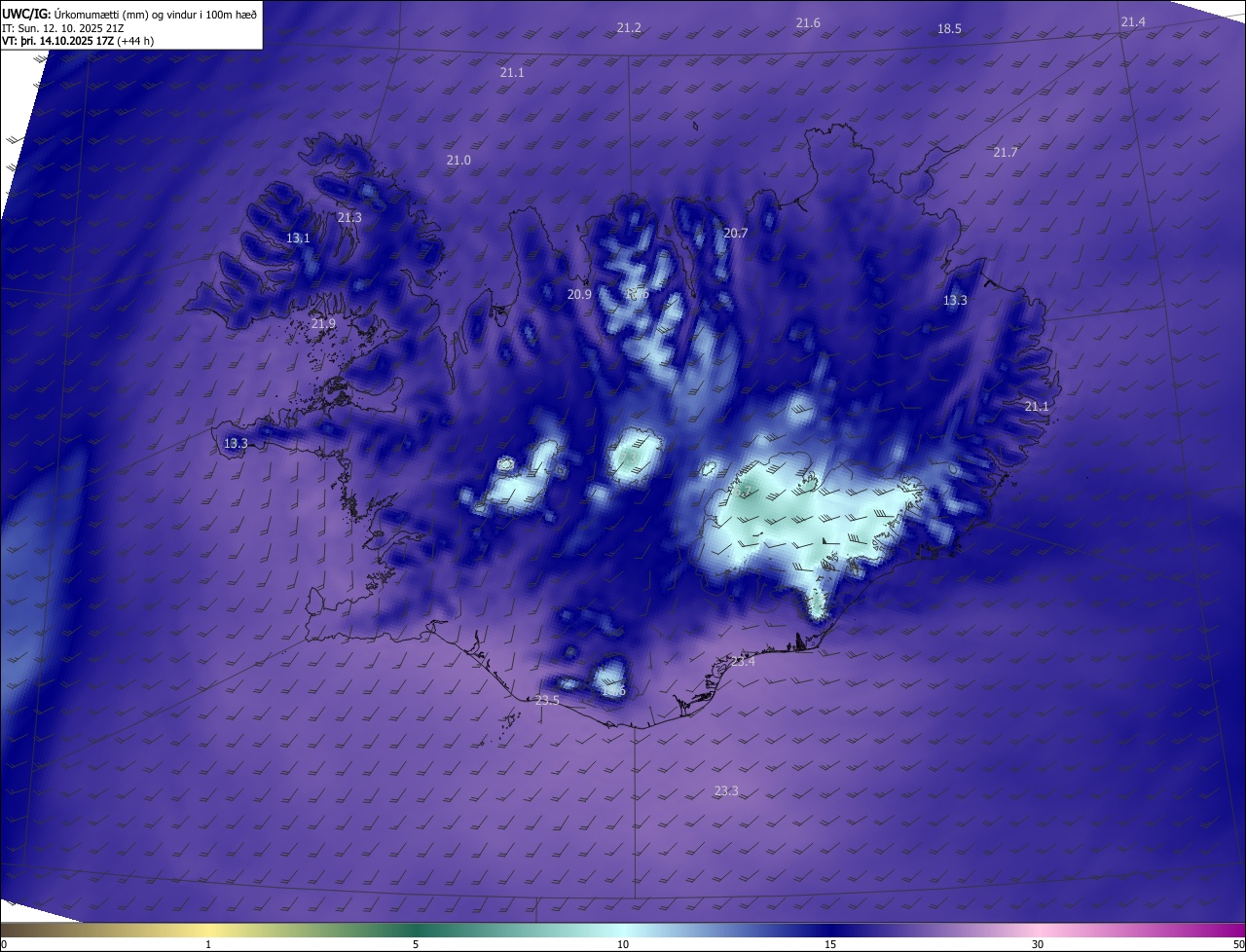The image size is (1246, 952).
Task: Click the 21.0 wind value label
Action: pyautogui.click(x=458, y=160)
